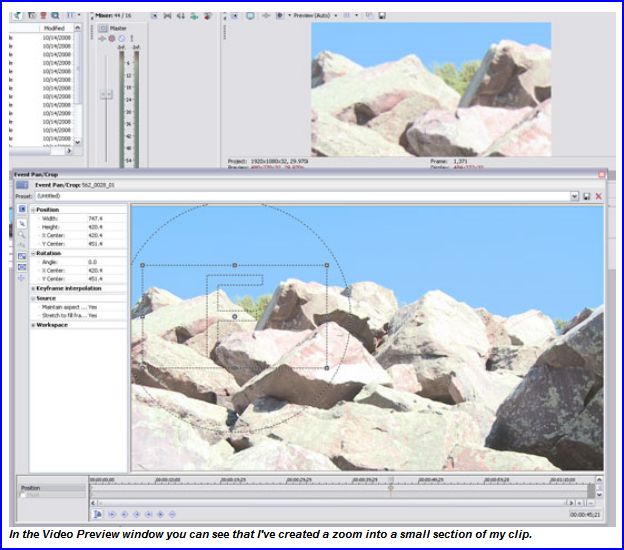Select Position row in keyframe track list
The width and height of the screenshot is (624, 550).
(52, 488)
